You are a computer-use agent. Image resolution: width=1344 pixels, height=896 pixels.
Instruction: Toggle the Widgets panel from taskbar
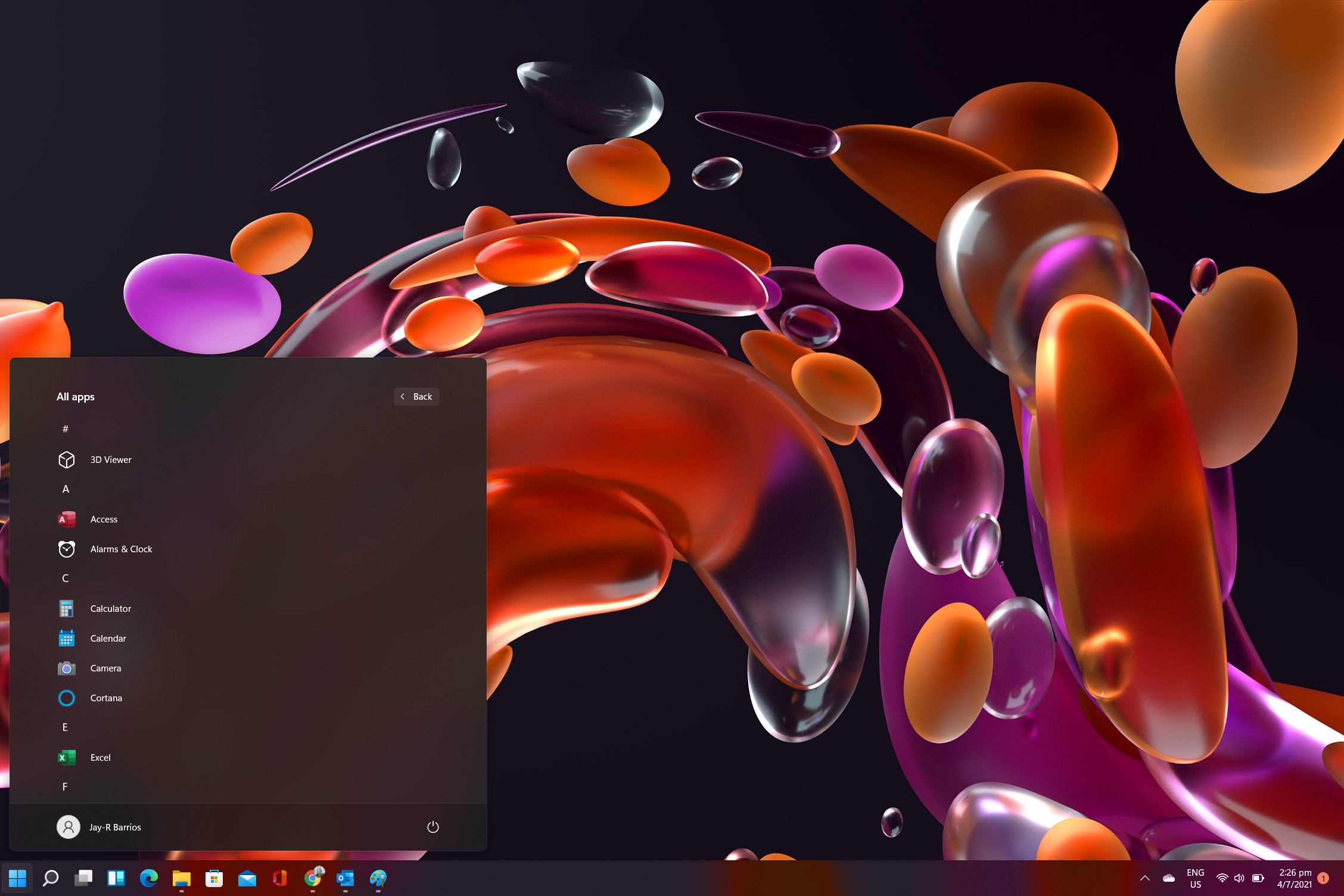tap(116, 878)
